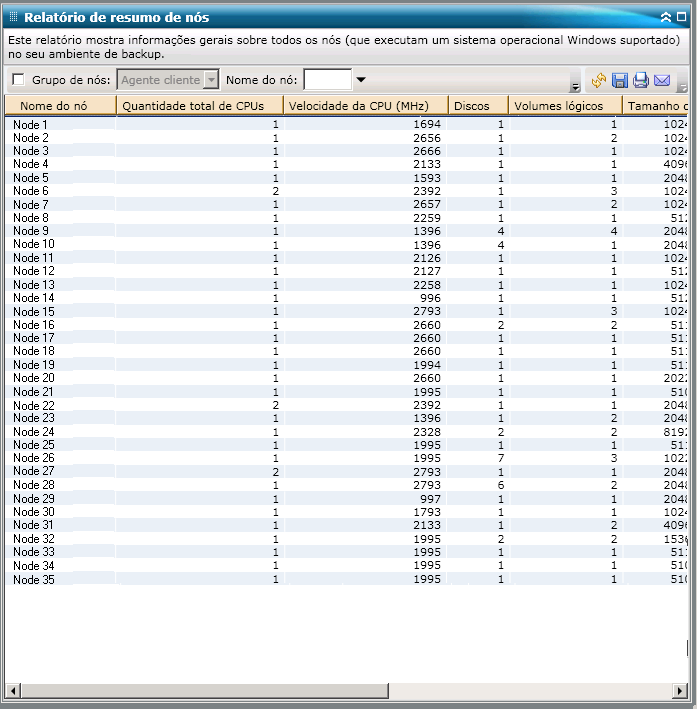Click the horizontal scrollbar thumb
The height and width of the screenshot is (709, 697).
204,690
